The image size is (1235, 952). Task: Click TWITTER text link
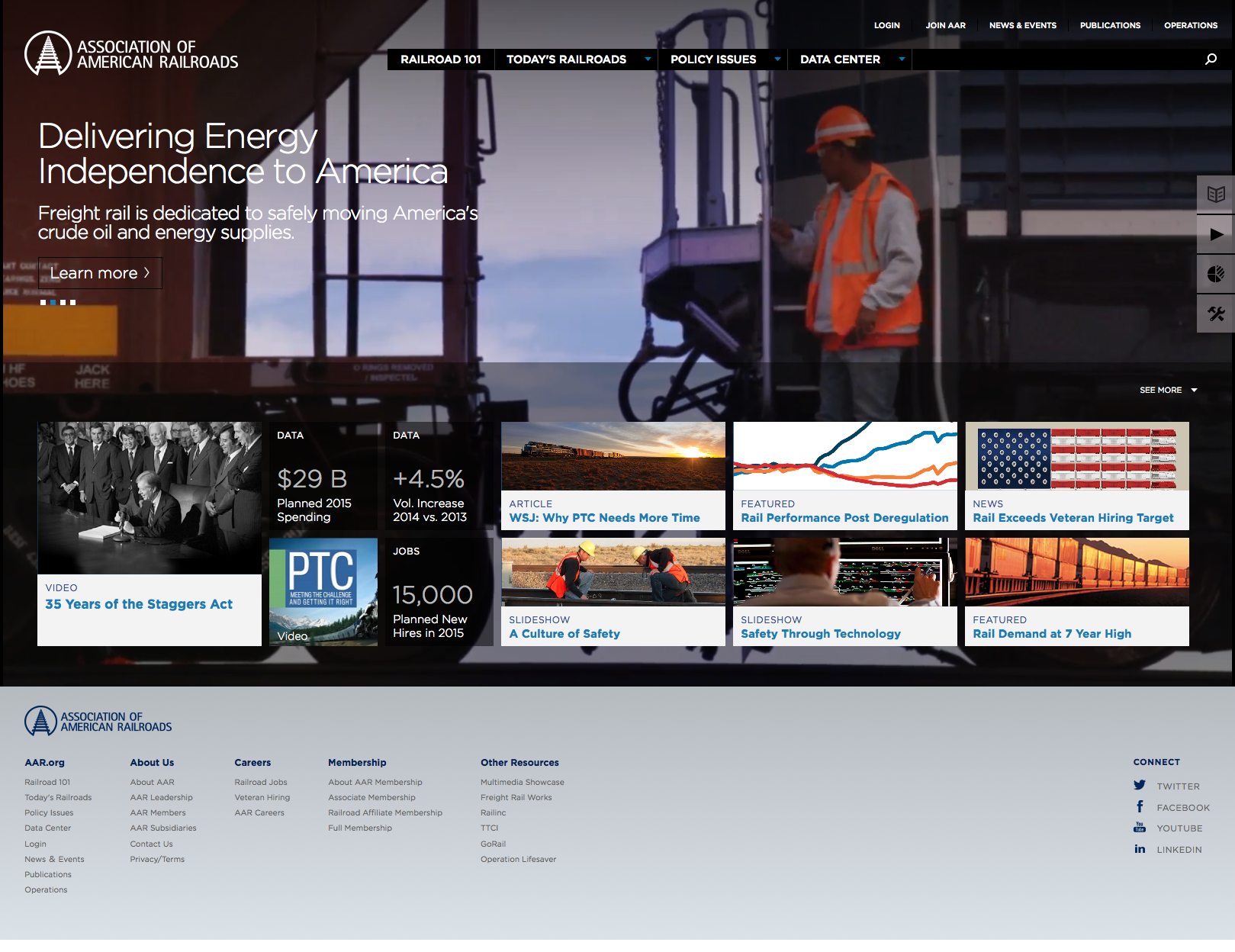click(1179, 786)
